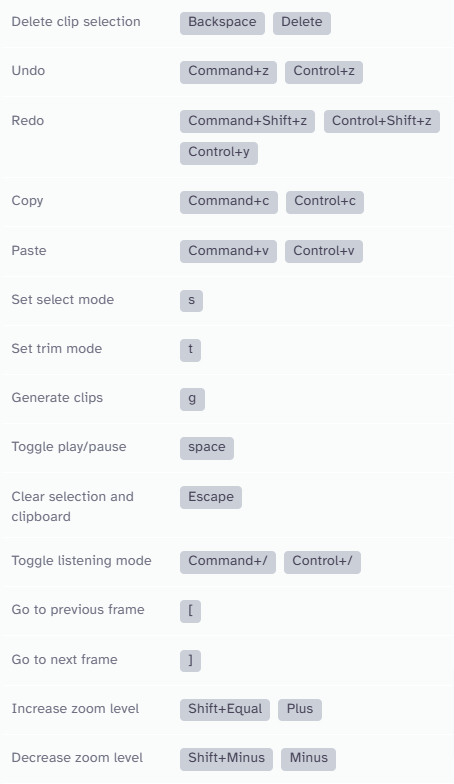Click the 'g' generate clips key

pyautogui.click(x=192, y=398)
